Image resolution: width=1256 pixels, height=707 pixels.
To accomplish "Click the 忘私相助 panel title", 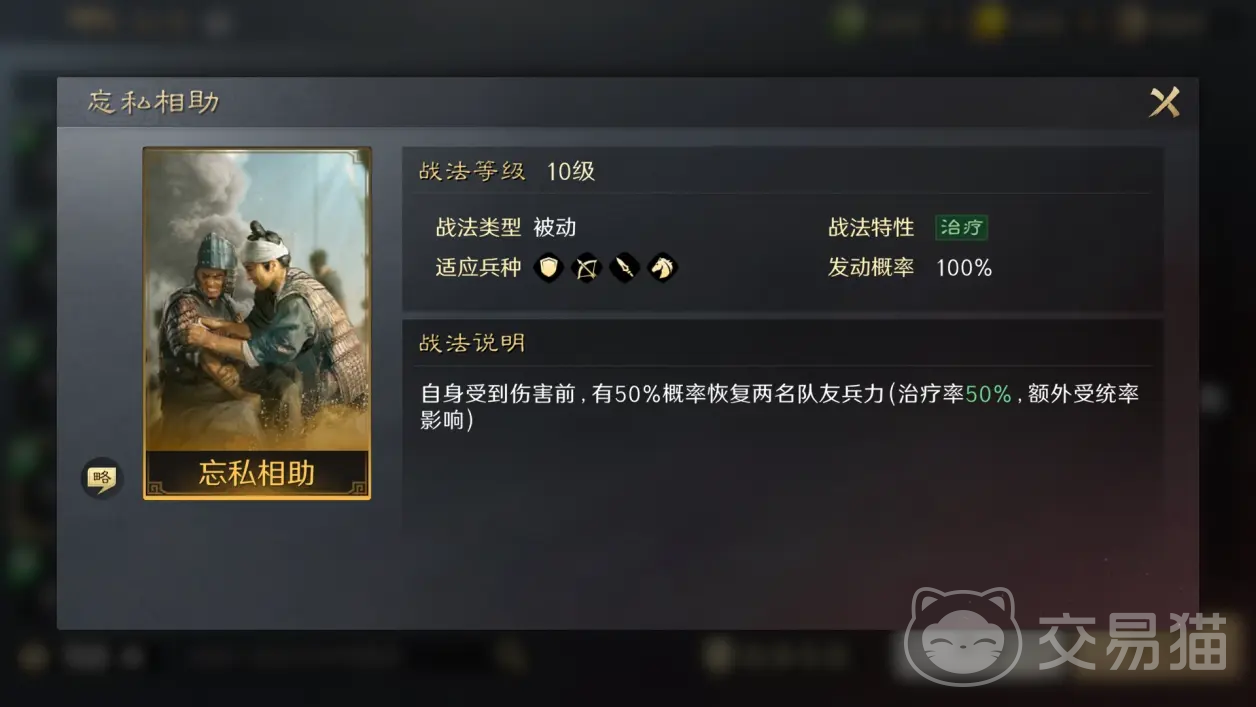I will pyautogui.click(x=154, y=102).
